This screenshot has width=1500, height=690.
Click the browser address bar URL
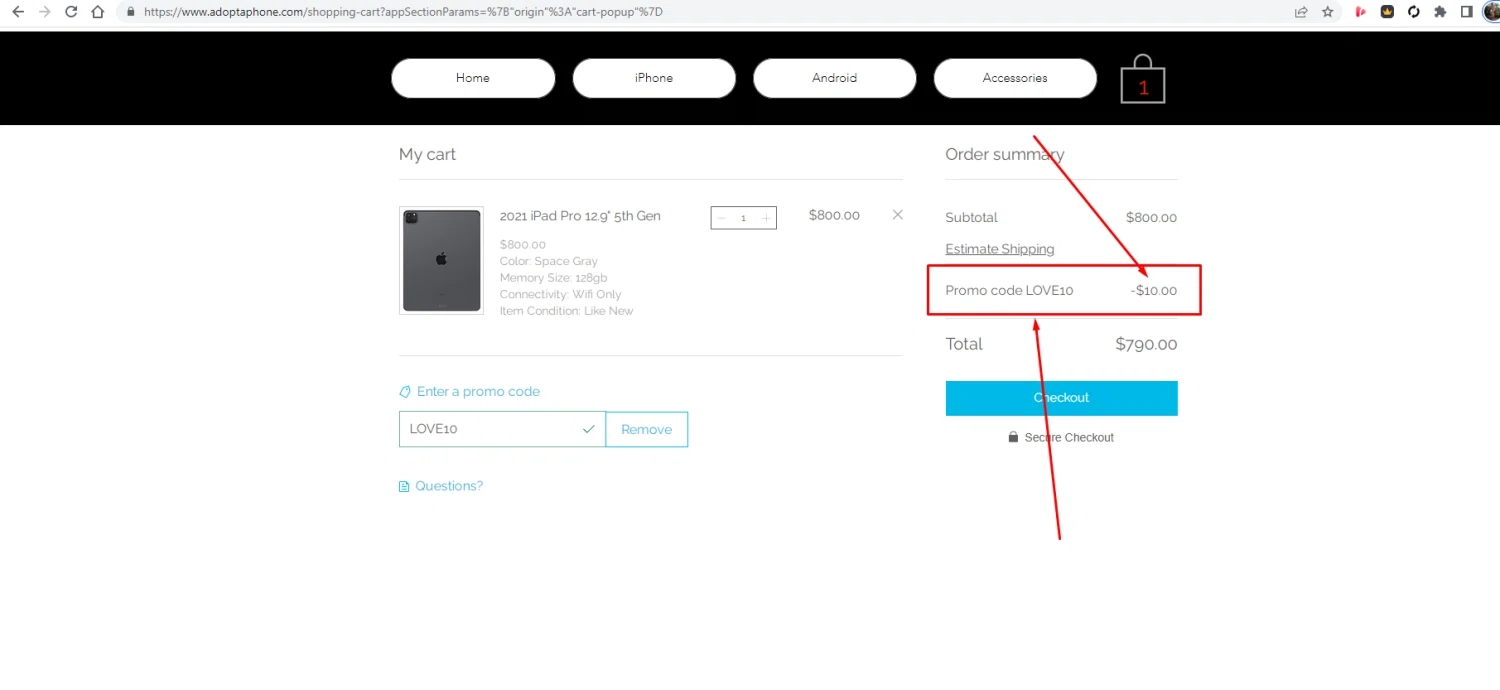pos(403,12)
